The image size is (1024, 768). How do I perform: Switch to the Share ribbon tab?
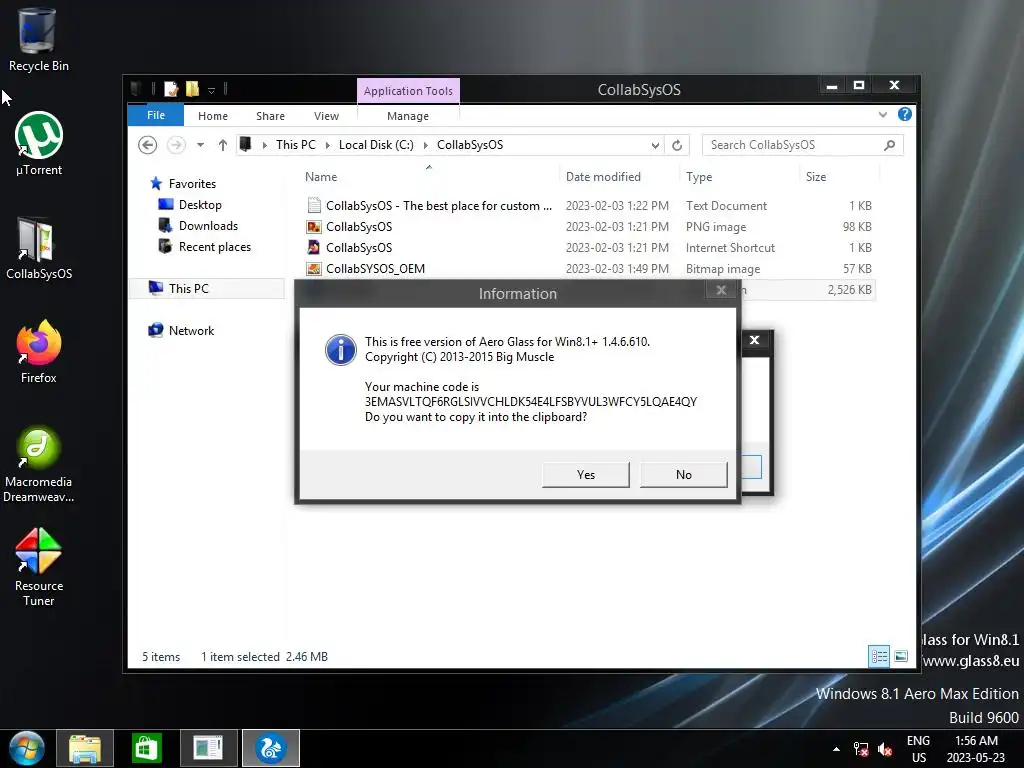tap(270, 116)
